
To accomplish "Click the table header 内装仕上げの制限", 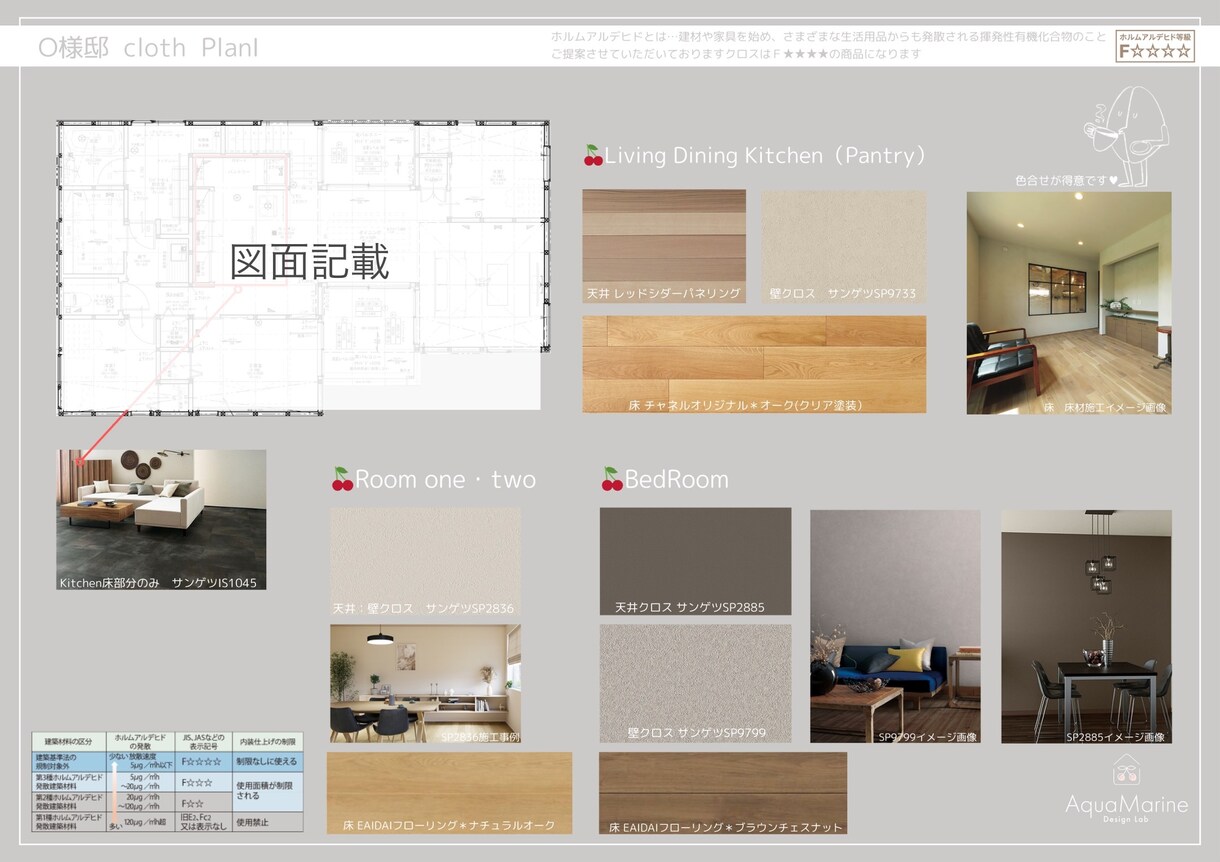I will (267, 742).
